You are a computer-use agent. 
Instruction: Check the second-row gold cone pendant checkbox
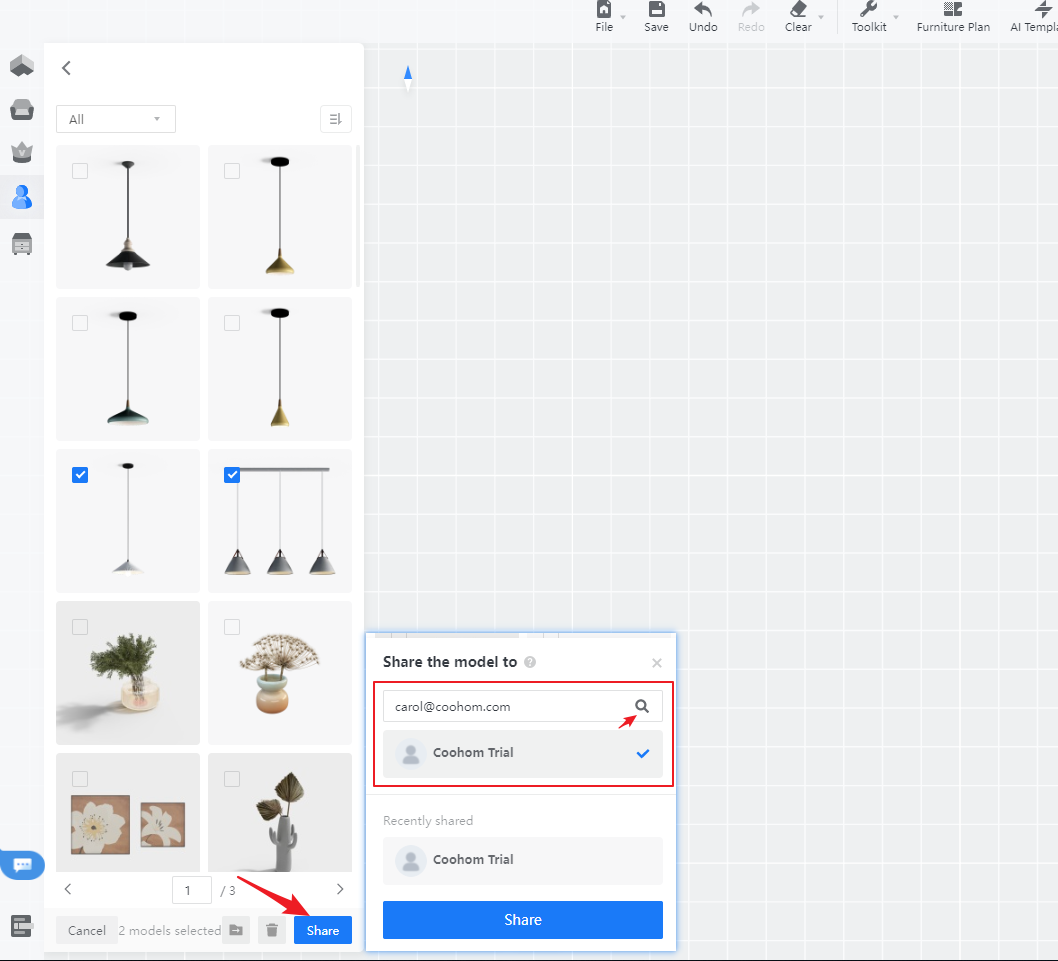tap(231, 323)
